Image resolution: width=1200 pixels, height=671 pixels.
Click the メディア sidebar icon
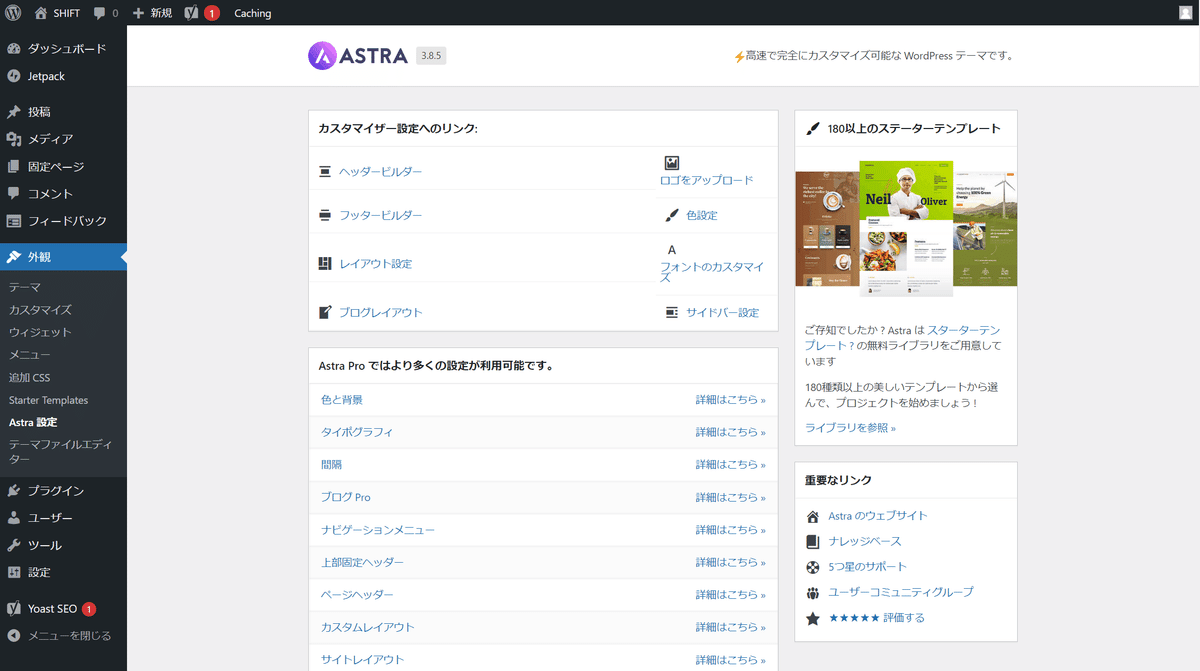[x=14, y=139]
